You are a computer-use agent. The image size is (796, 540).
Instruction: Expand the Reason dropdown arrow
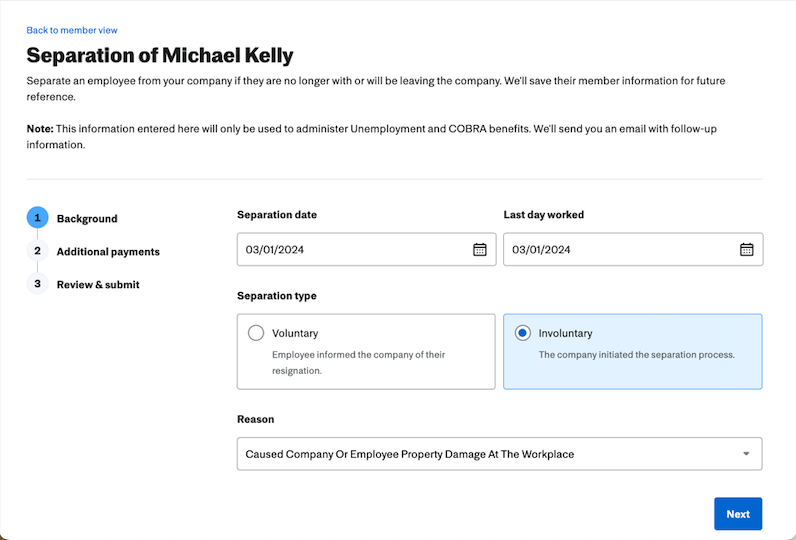(x=746, y=454)
